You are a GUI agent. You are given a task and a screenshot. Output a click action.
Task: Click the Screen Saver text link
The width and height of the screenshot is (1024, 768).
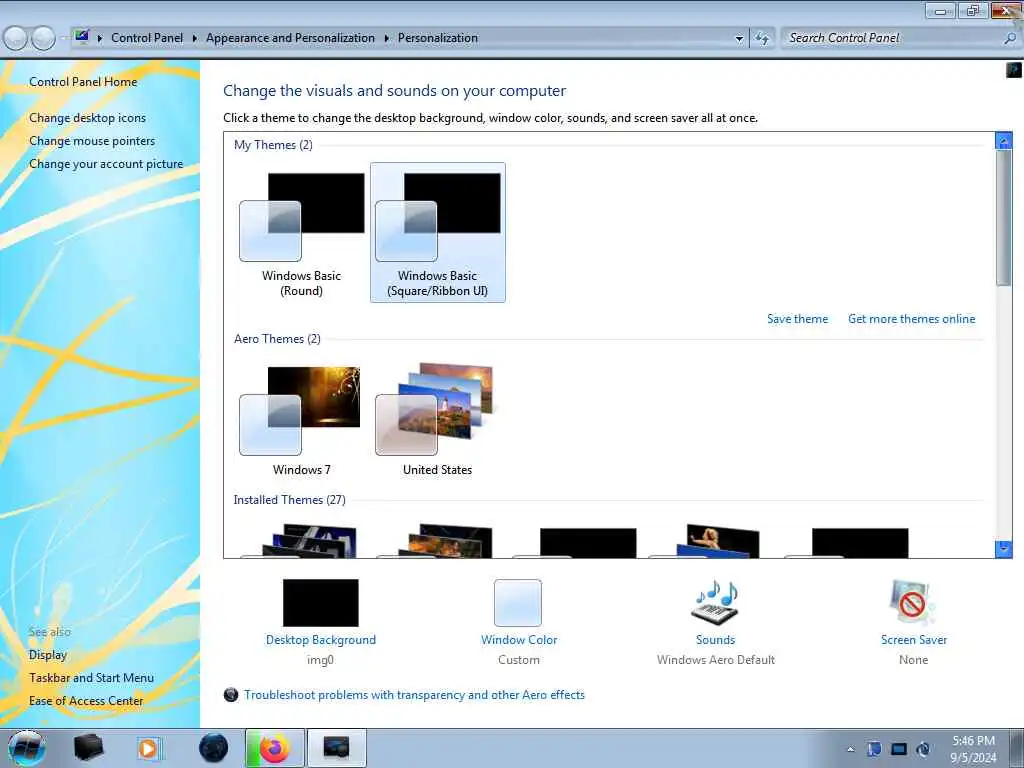coord(914,639)
